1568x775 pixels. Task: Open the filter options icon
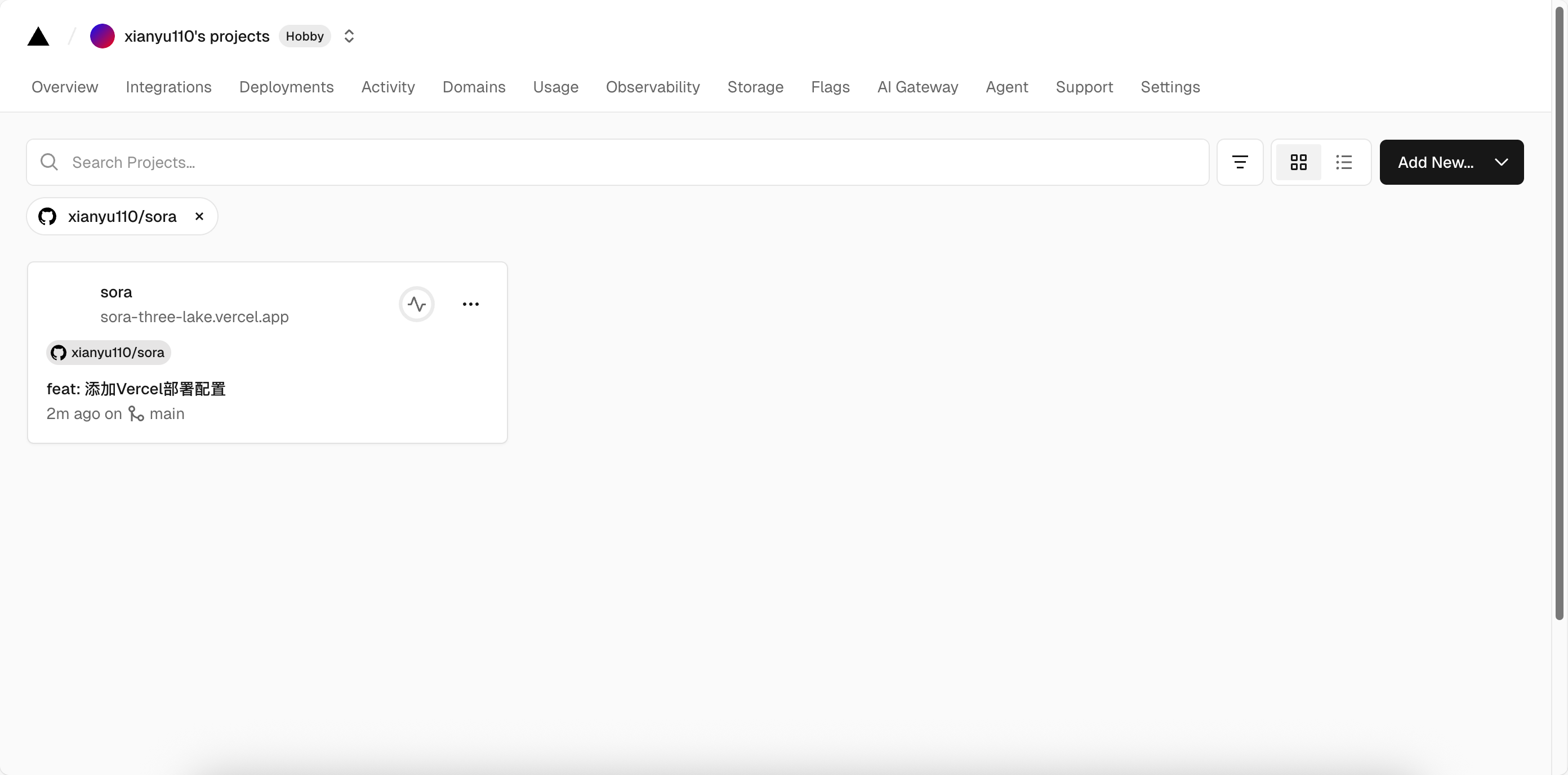1239,163
